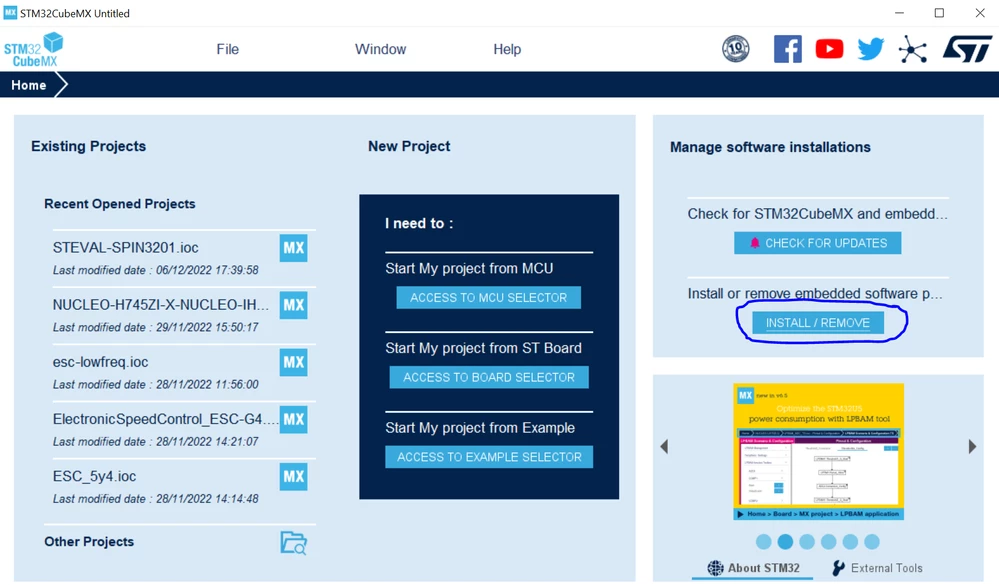The width and height of the screenshot is (999, 585).
Task: Open recent project esc-lowfreq.ioc
Action: point(100,363)
